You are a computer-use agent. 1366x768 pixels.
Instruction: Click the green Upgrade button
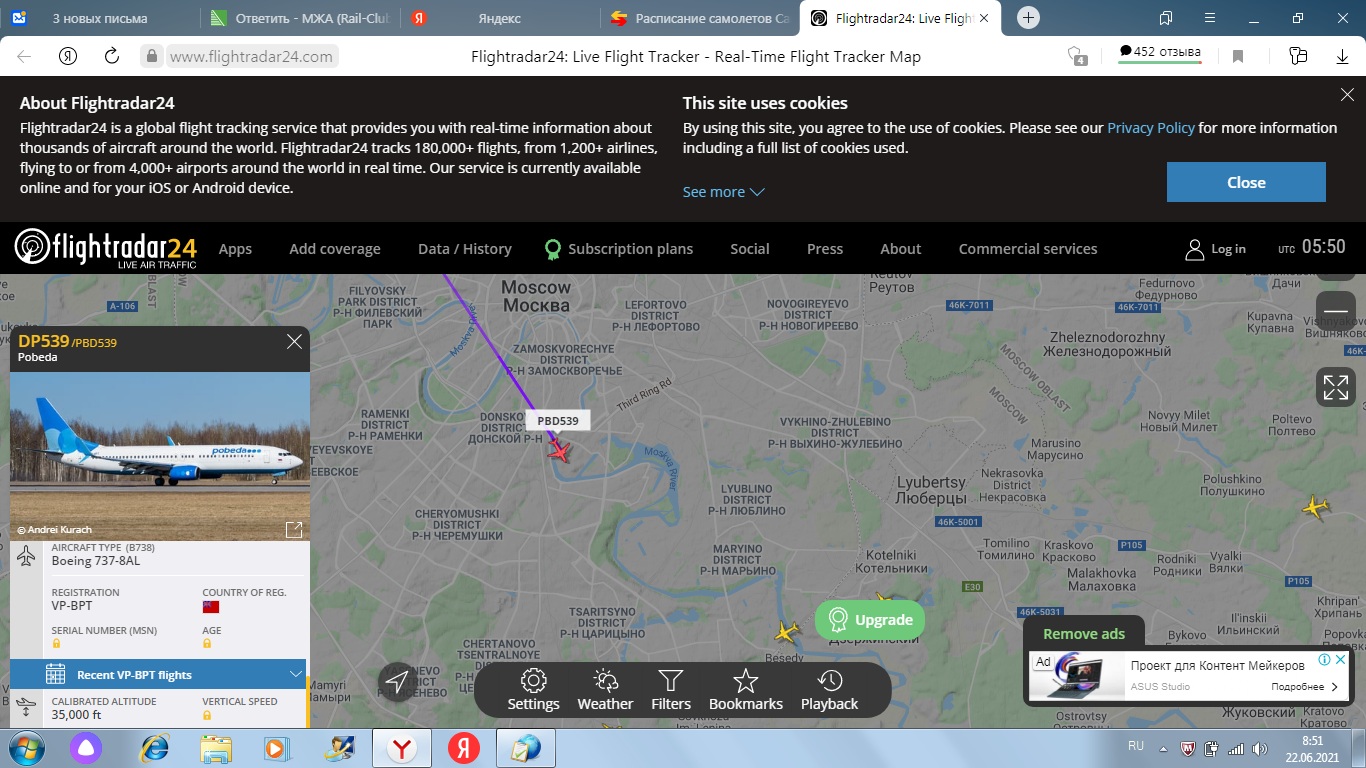[870, 620]
